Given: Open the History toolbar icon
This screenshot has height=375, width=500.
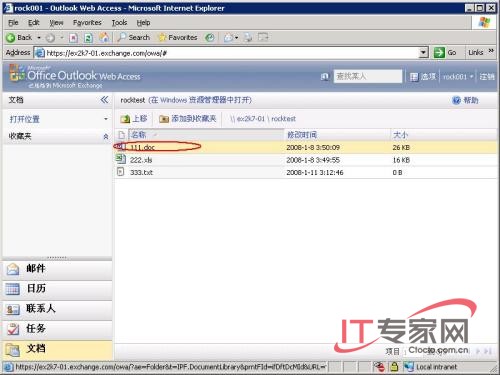Looking at the screenshot, I should coord(210,37).
